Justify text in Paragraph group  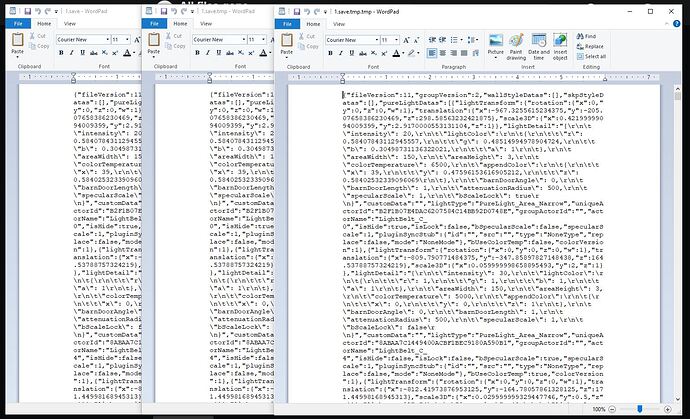(x=464, y=53)
